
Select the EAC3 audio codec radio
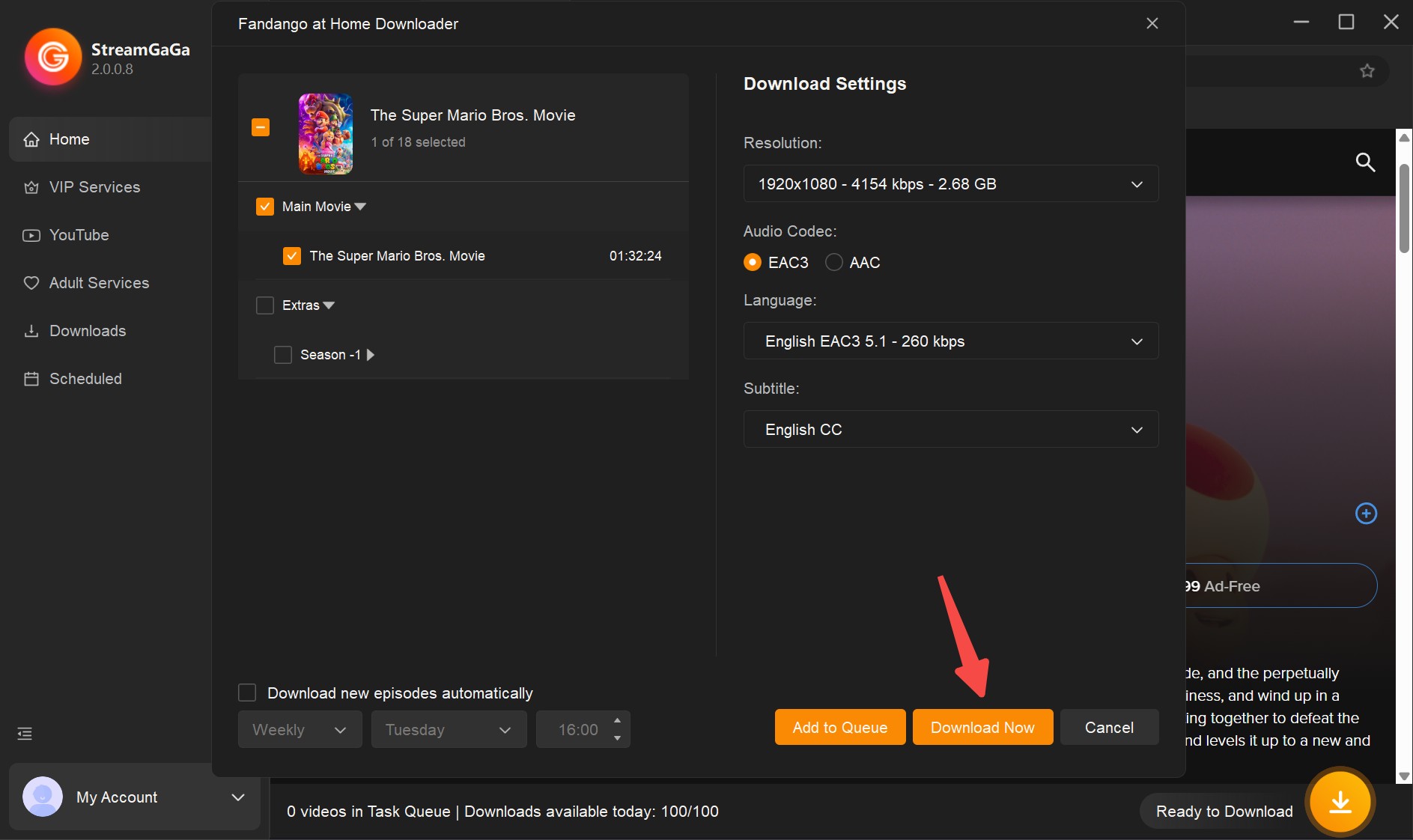pos(753,263)
